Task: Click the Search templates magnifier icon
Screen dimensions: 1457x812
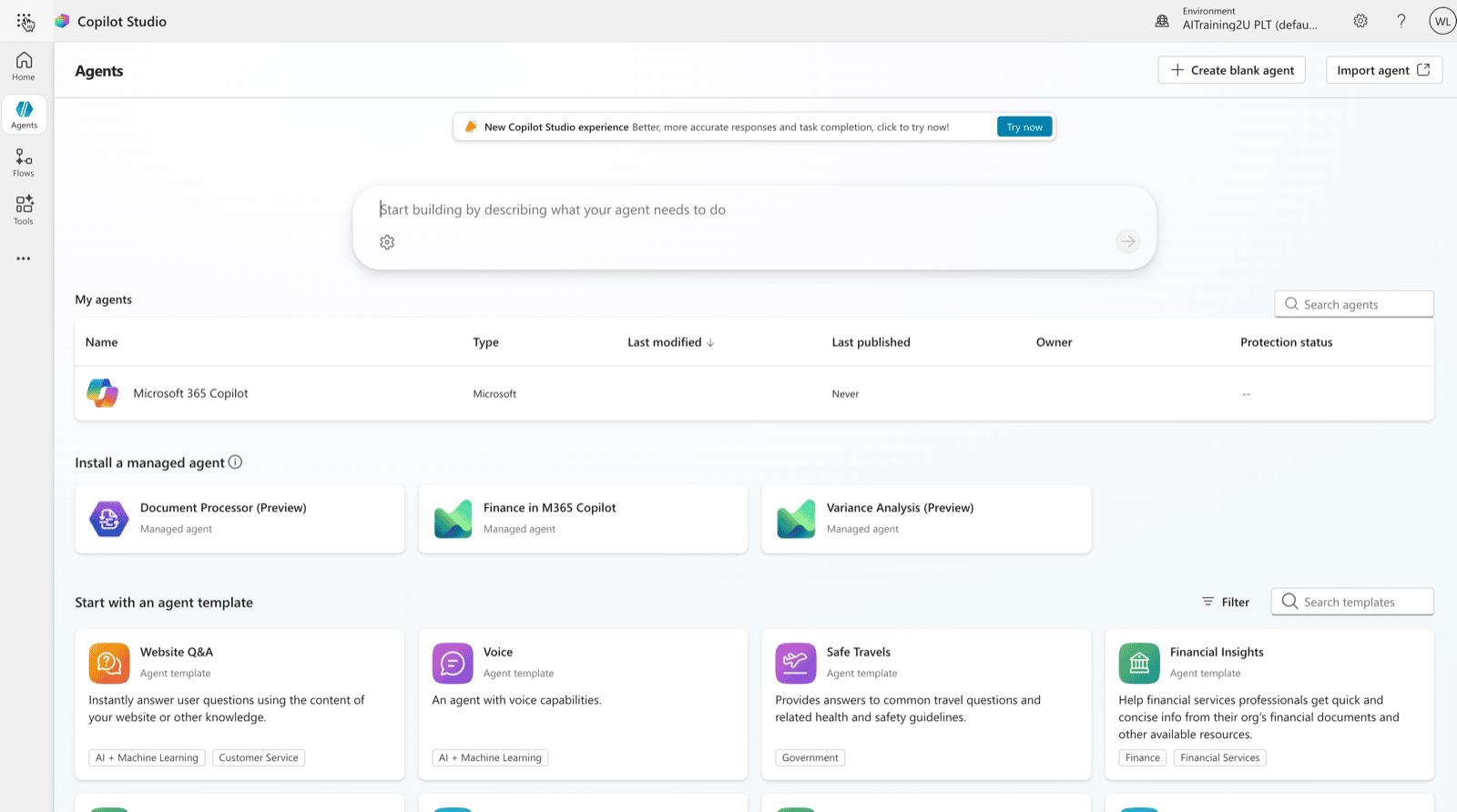Action: (1289, 601)
